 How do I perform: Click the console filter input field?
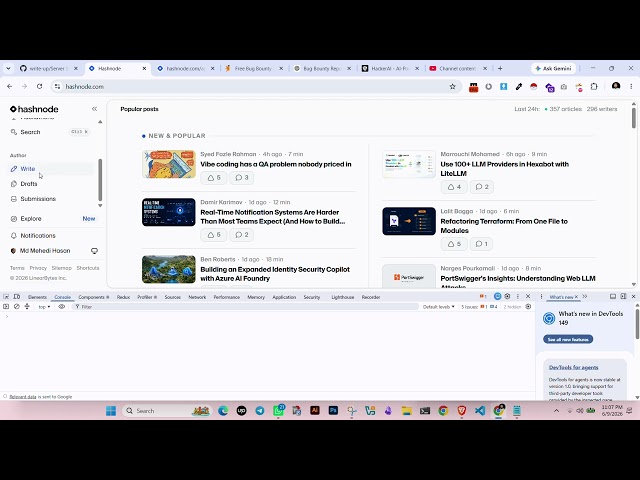pos(247,307)
